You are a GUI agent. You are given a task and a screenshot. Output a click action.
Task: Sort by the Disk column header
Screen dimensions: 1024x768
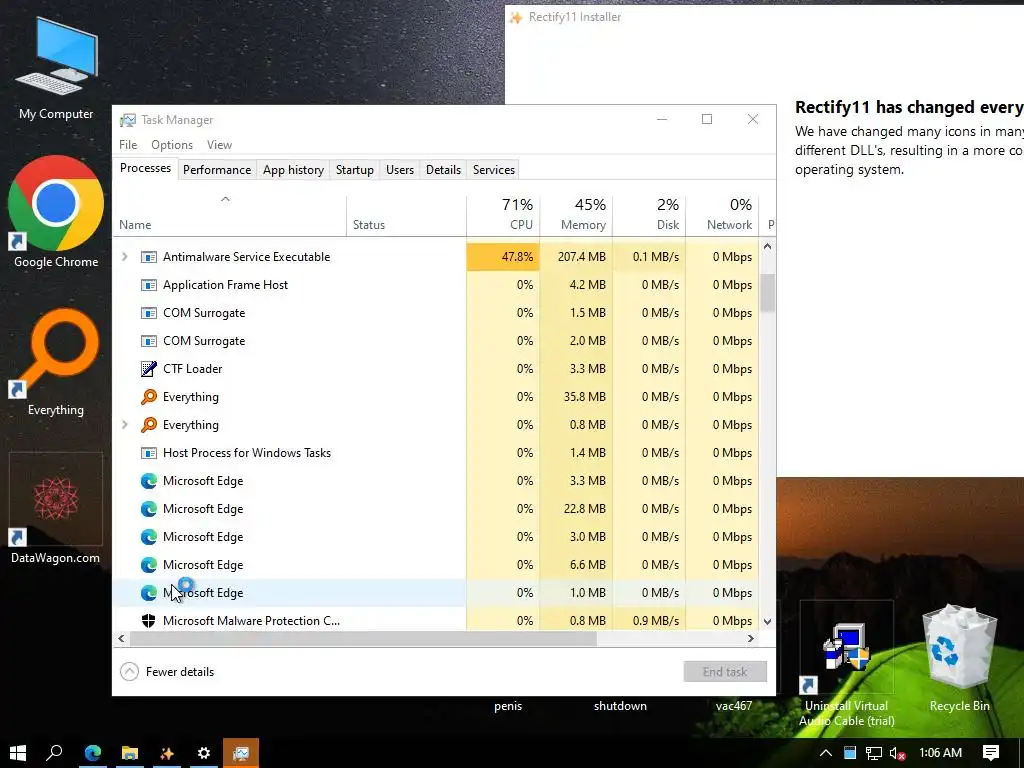649,215
